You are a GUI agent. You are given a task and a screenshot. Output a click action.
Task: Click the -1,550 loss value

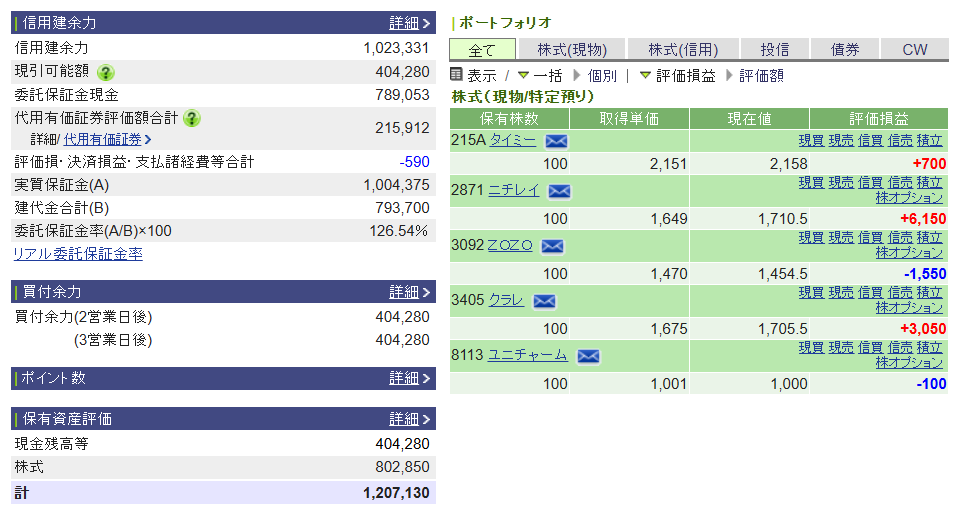point(925,274)
